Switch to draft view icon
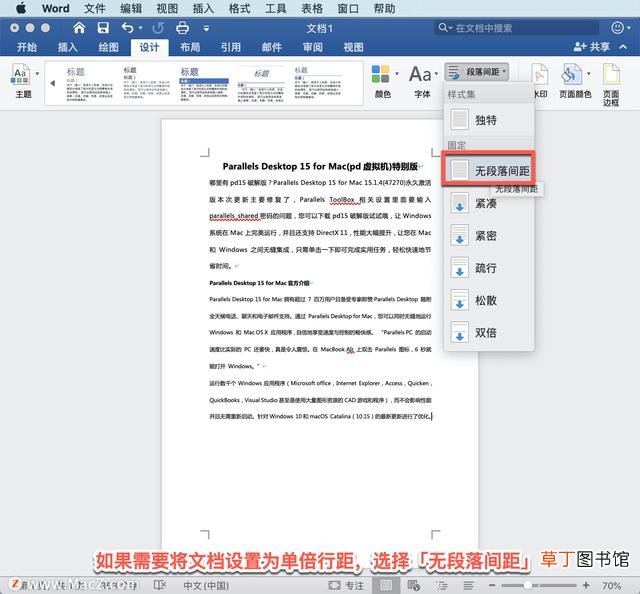640x594 pixels. (x=469, y=585)
